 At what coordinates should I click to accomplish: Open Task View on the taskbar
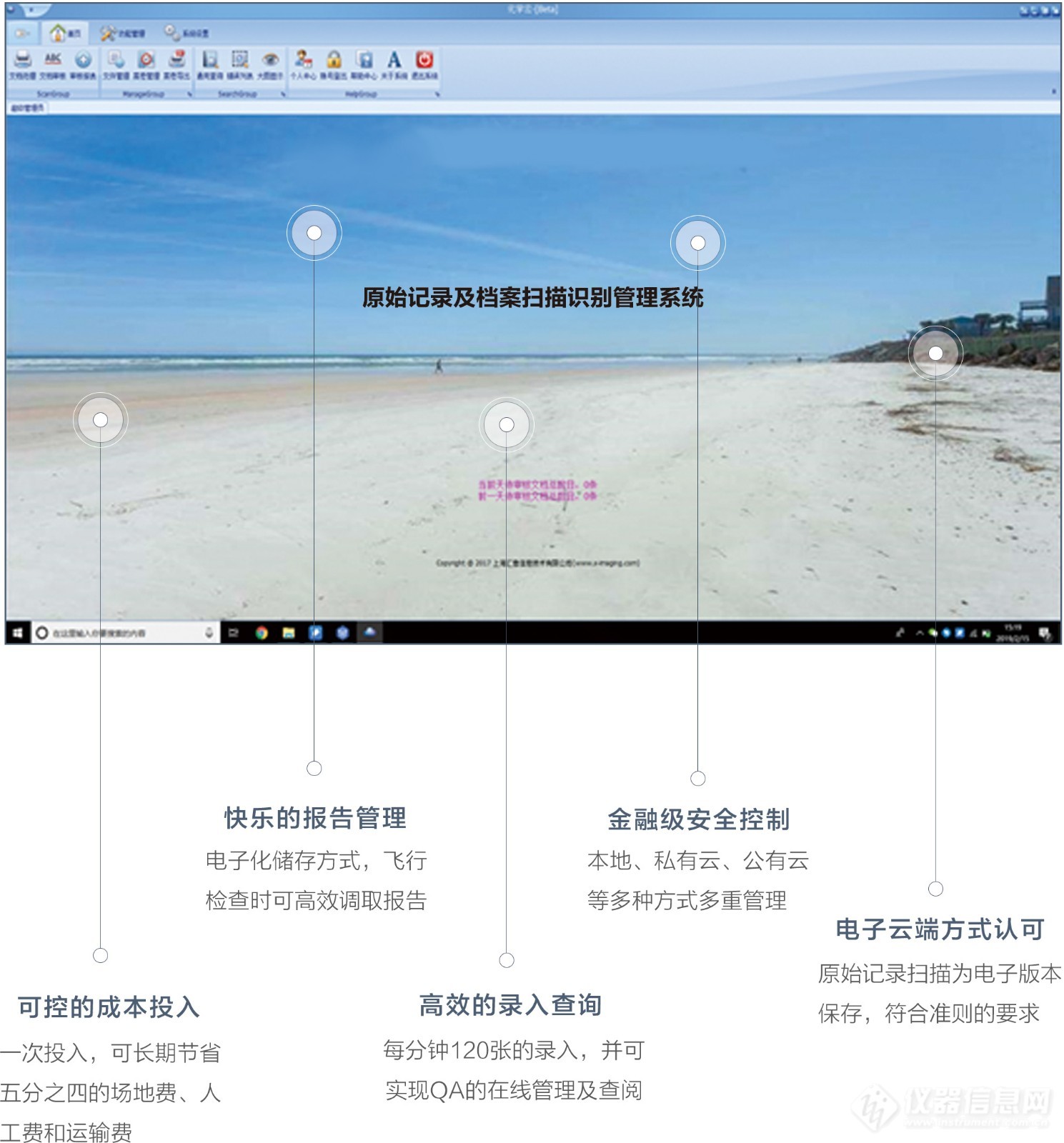[233, 633]
